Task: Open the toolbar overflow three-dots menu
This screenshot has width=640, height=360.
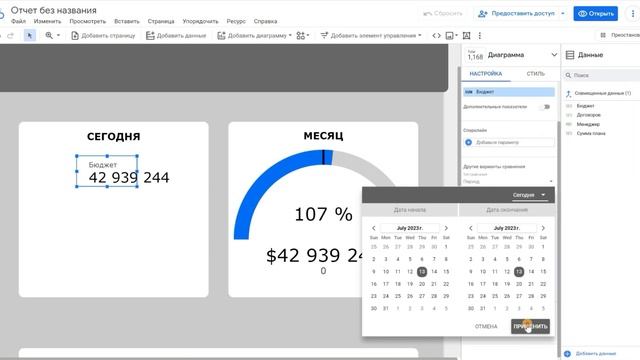Action: 480,36
